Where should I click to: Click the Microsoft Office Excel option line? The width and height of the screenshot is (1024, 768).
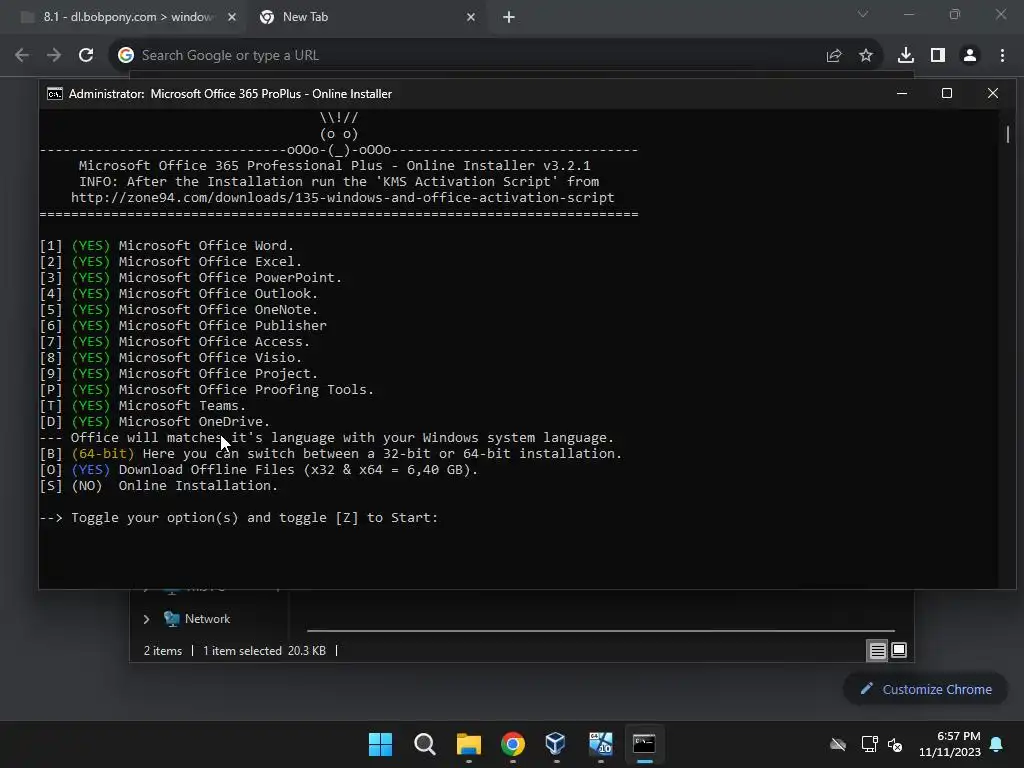(170, 261)
